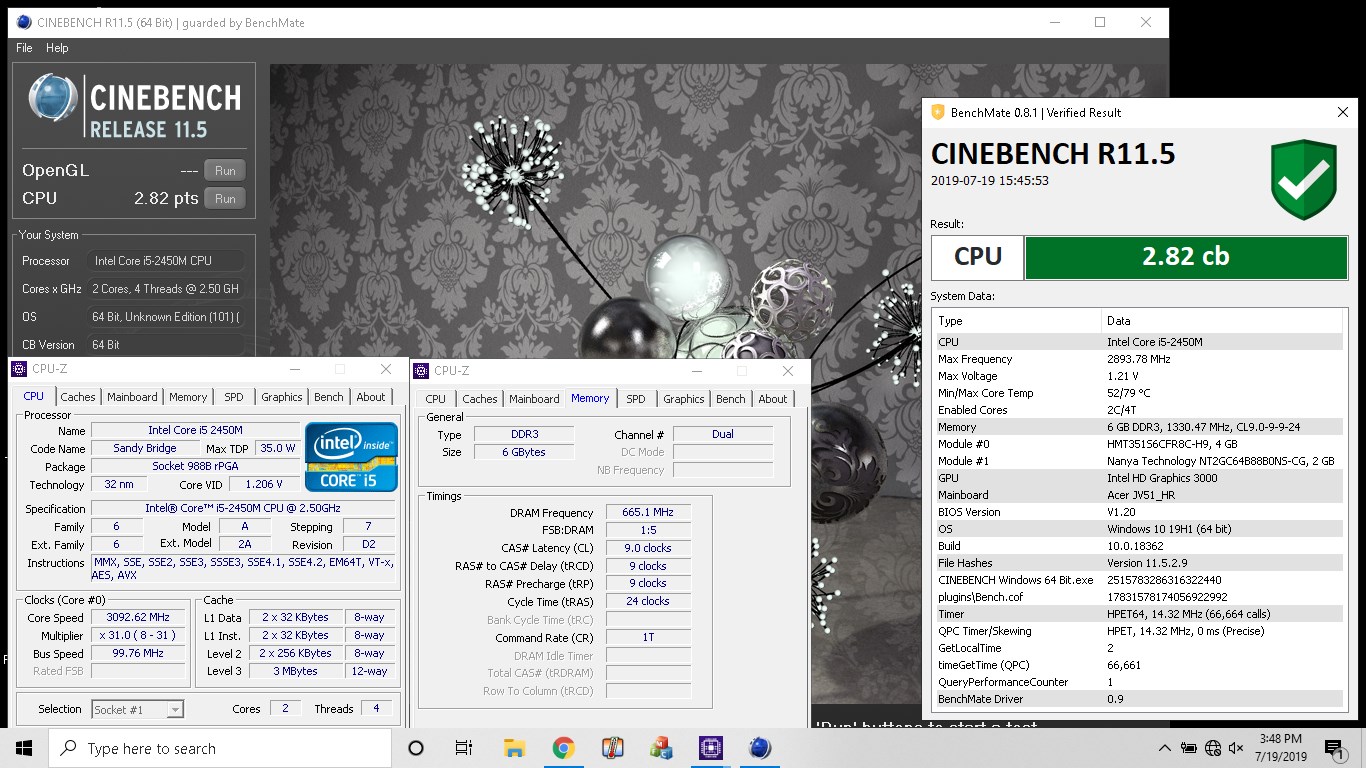Click the Max Frequency row in BenchMate
Viewport: 1366px width, 768px height.
click(x=1139, y=359)
